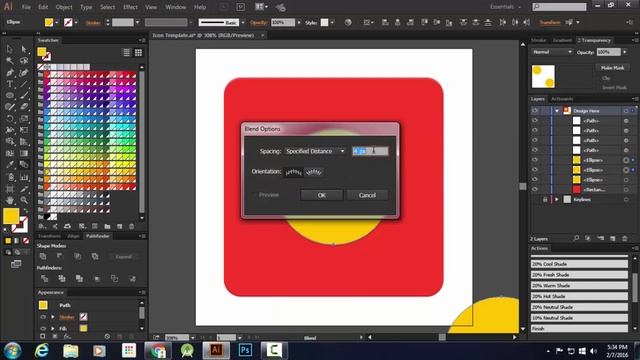The width and height of the screenshot is (640, 360).
Task: Show swatches in thumbnail grid view
Action: 138,52
